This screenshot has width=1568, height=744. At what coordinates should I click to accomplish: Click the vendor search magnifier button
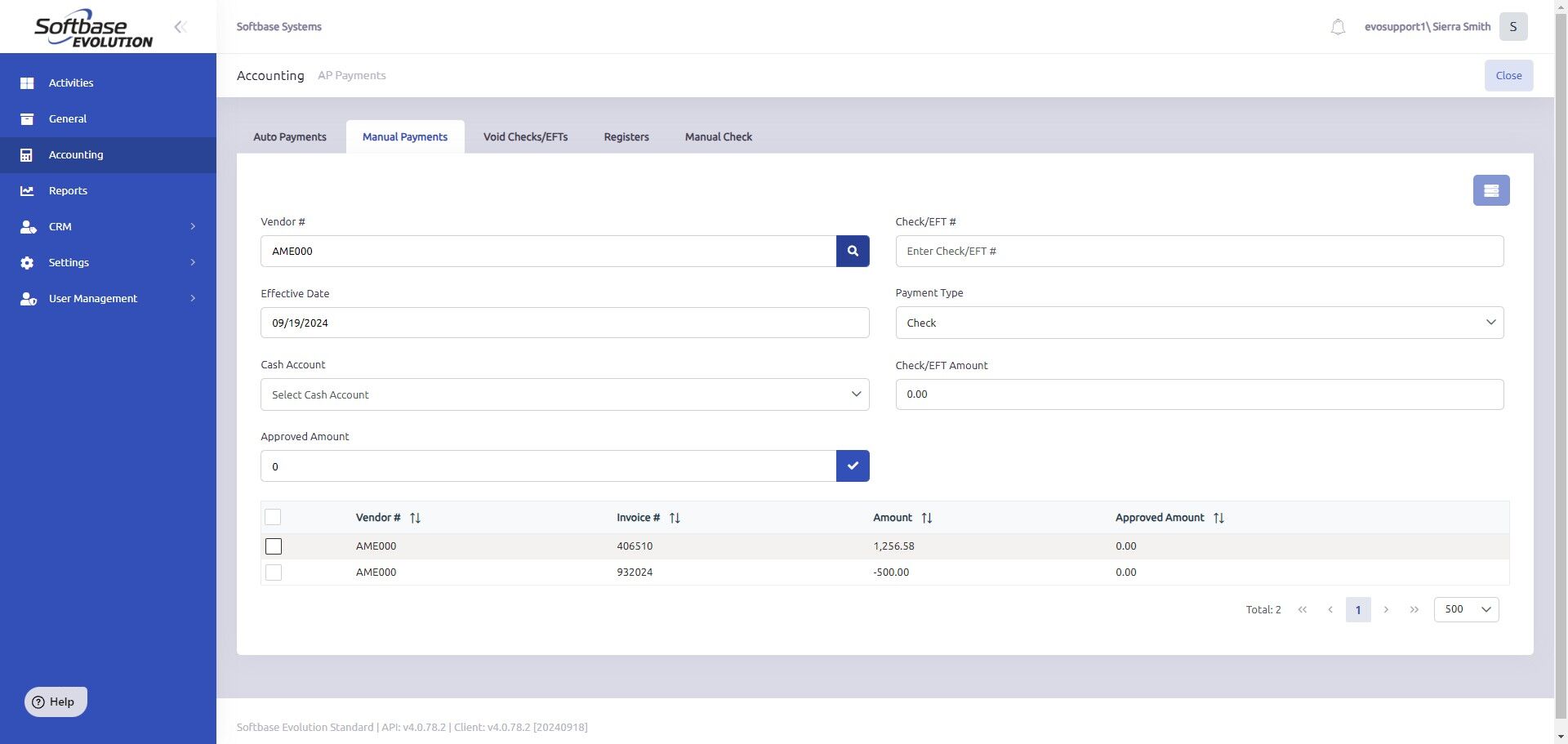[853, 251]
